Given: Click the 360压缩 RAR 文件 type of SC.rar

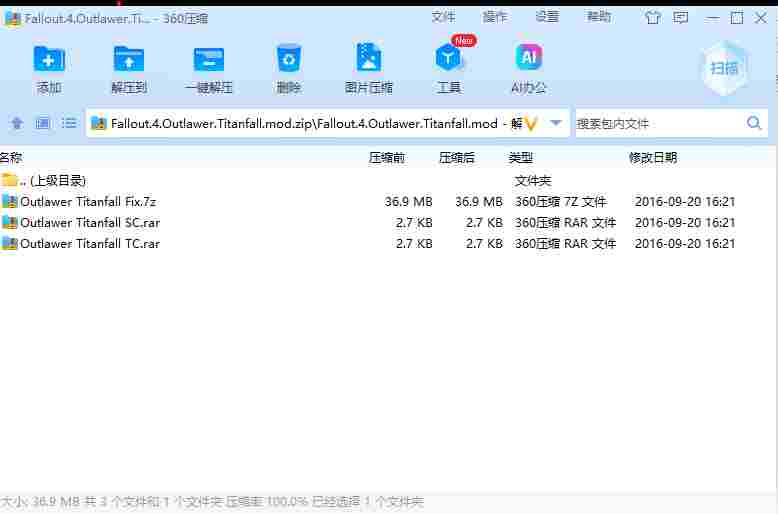Looking at the screenshot, I should (x=565, y=223).
